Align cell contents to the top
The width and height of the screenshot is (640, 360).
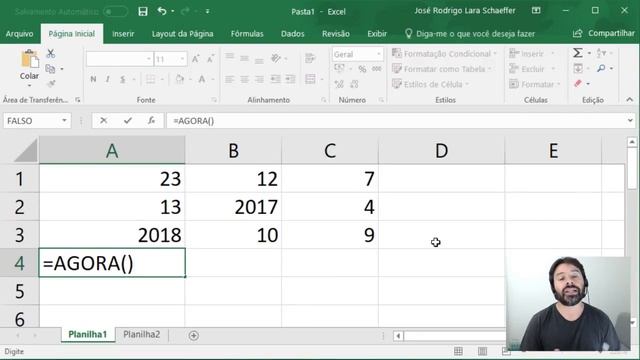230,58
